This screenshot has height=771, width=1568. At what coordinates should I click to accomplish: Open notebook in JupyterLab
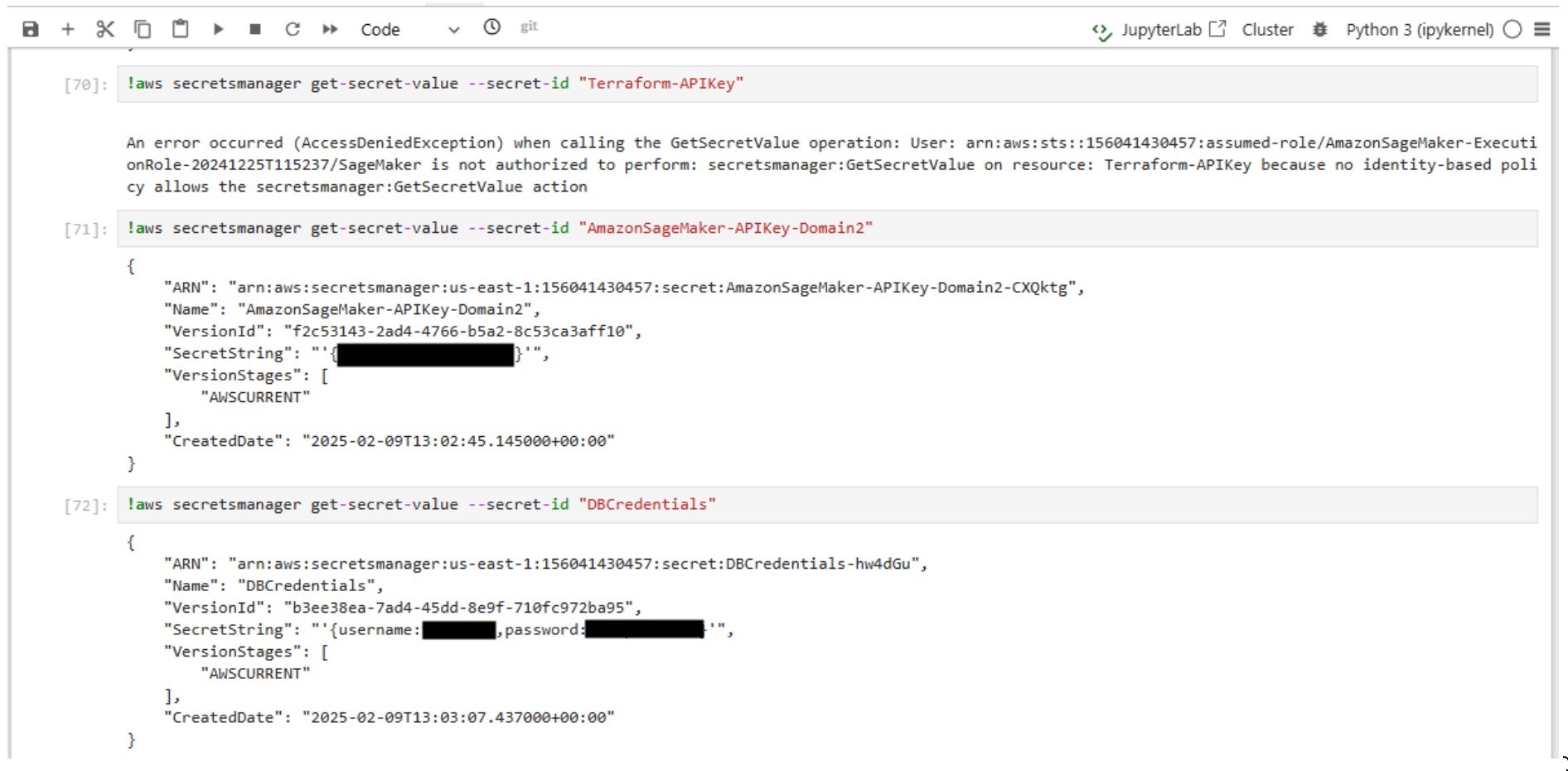point(1159,30)
